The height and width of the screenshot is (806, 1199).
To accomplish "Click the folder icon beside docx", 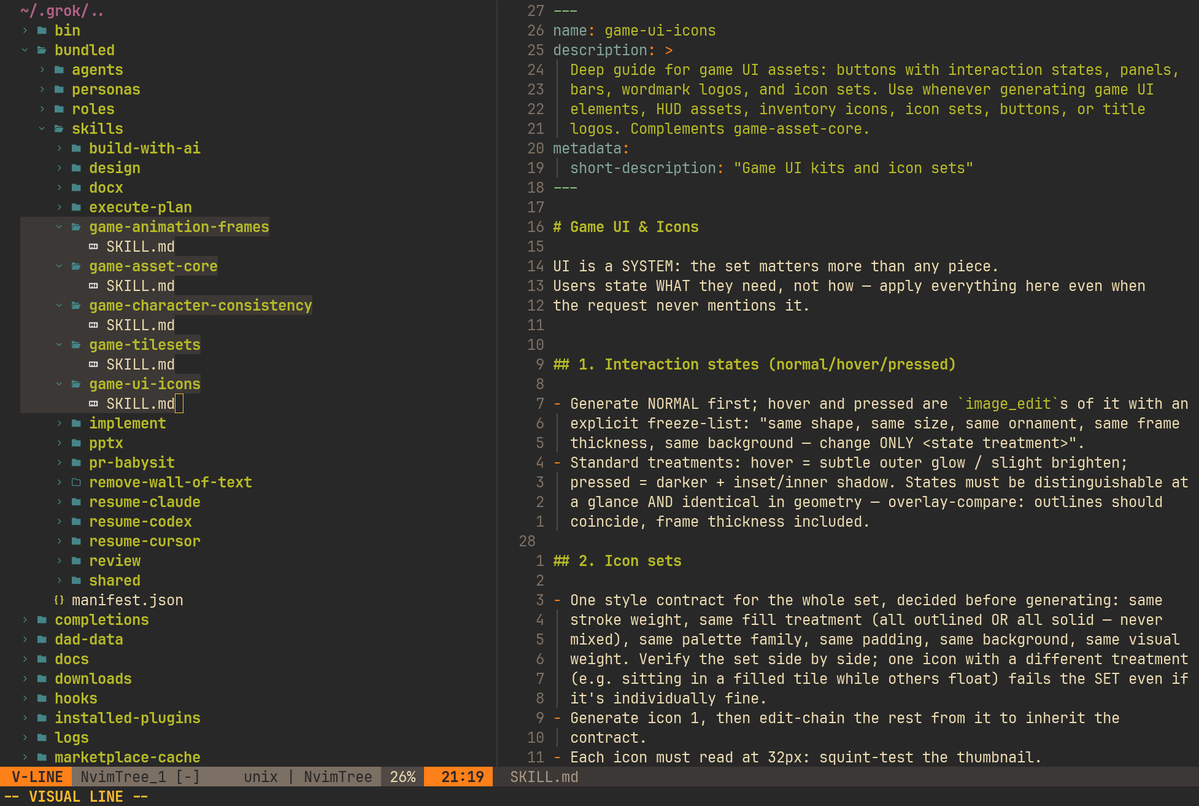I will pyautogui.click(x=76, y=188).
